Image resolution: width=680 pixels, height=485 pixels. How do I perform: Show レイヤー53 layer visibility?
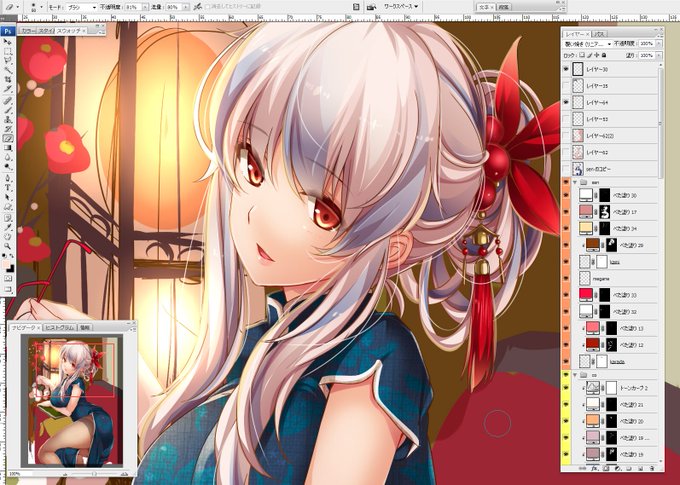(566, 119)
